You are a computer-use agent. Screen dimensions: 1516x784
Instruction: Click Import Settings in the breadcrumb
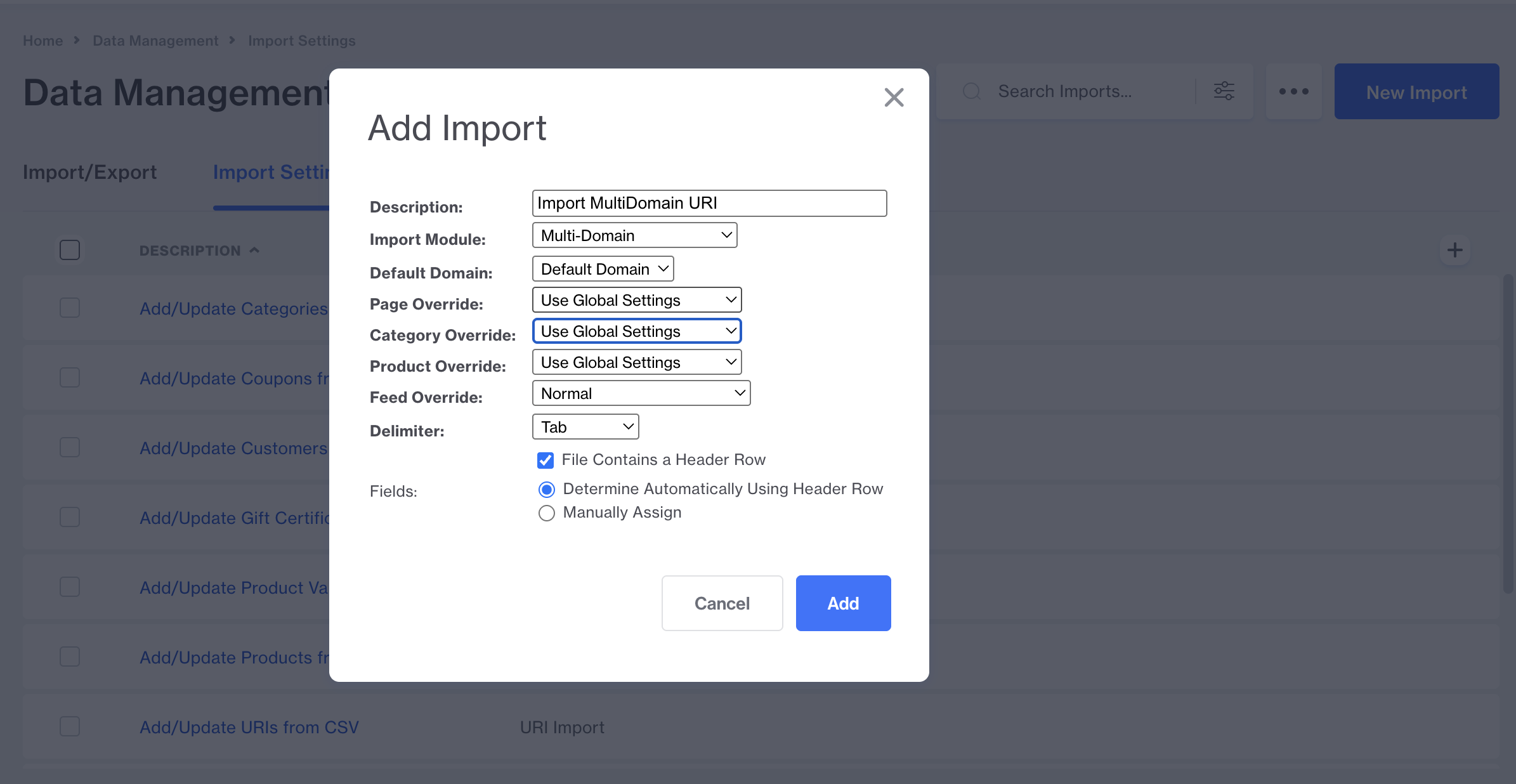click(x=302, y=41)
